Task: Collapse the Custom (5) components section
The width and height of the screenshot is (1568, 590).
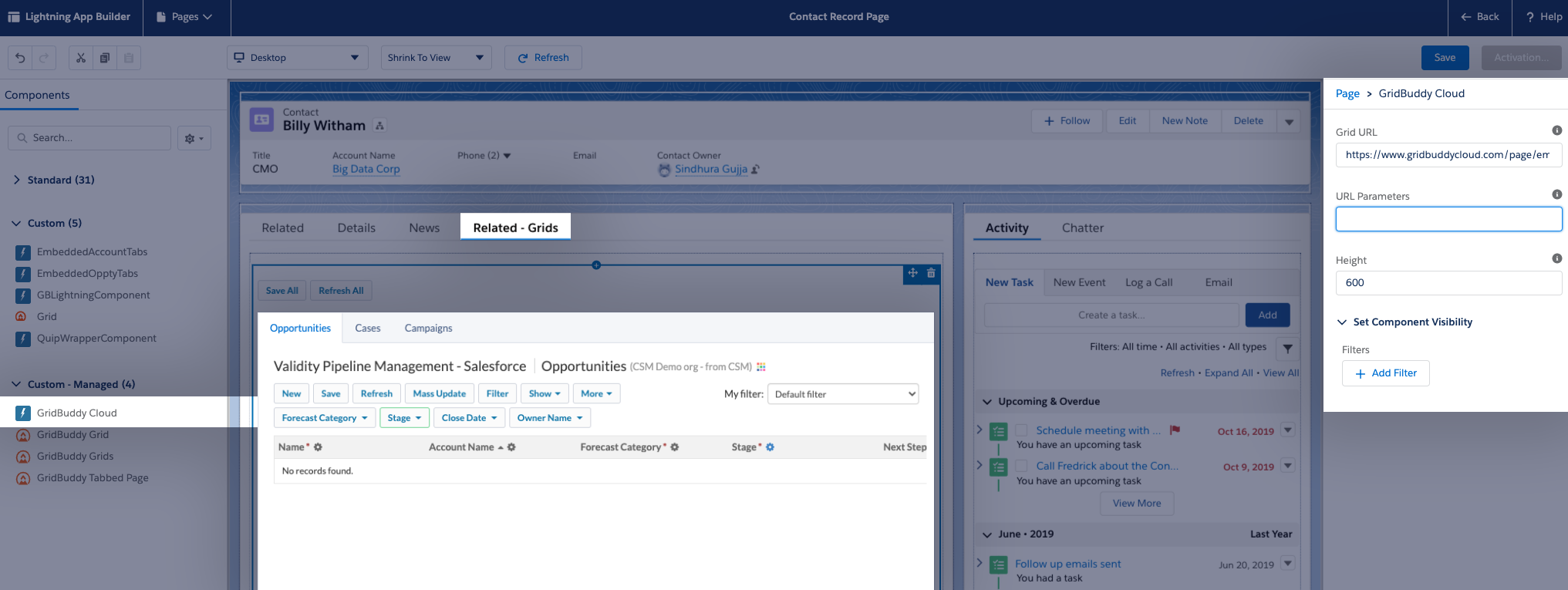Action: [x=16, y=223]
